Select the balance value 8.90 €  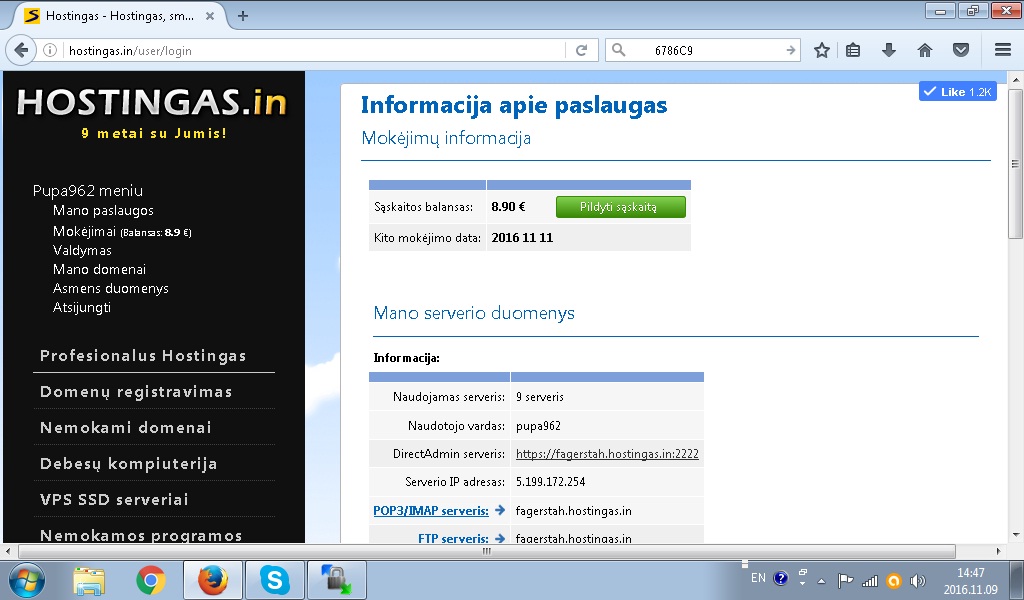pos(508,207)
